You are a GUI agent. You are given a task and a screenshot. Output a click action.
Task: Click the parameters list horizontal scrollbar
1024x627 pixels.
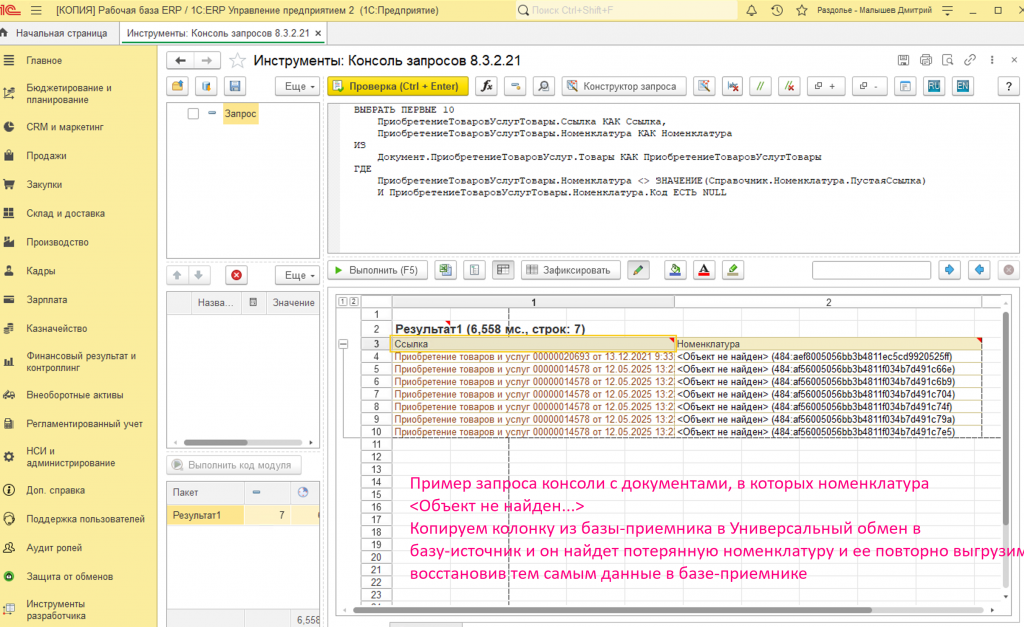[x=216, y=442]
